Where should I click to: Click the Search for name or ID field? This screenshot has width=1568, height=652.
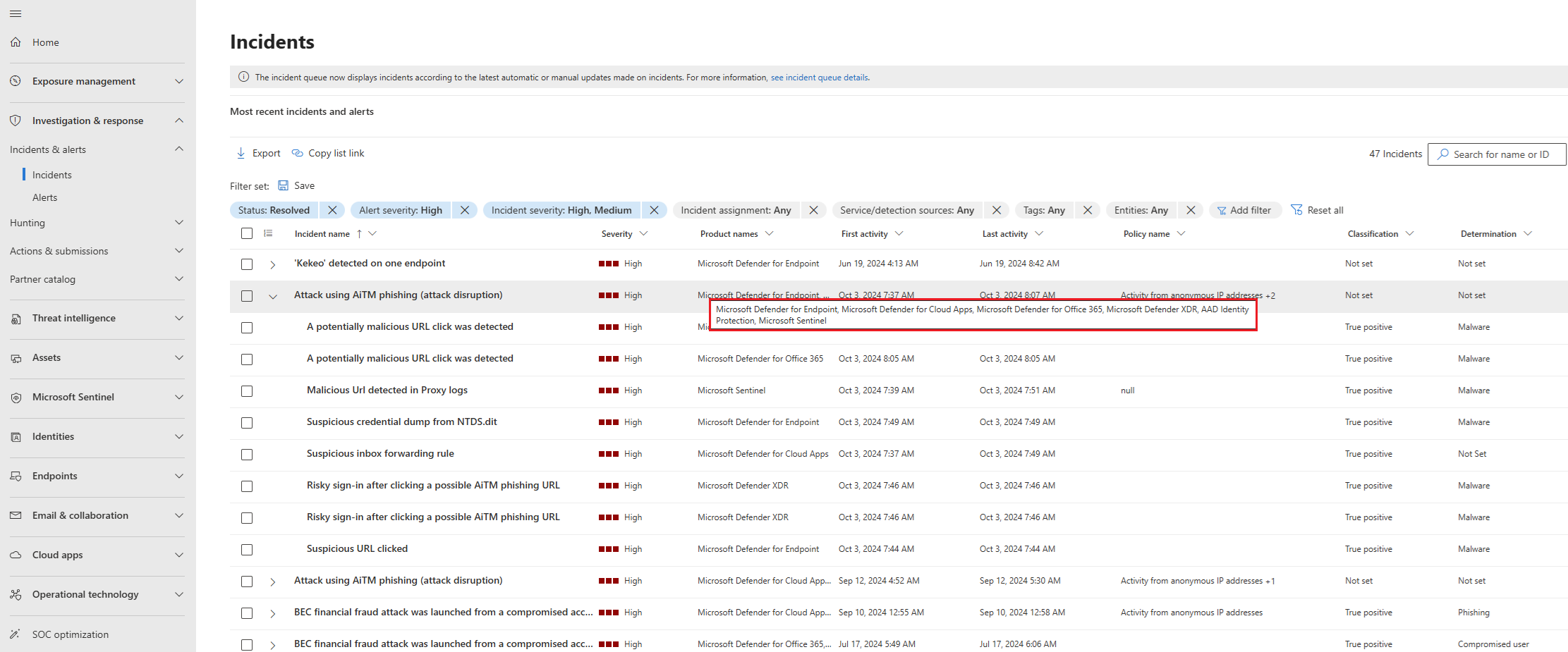(x=1502, y=154)
